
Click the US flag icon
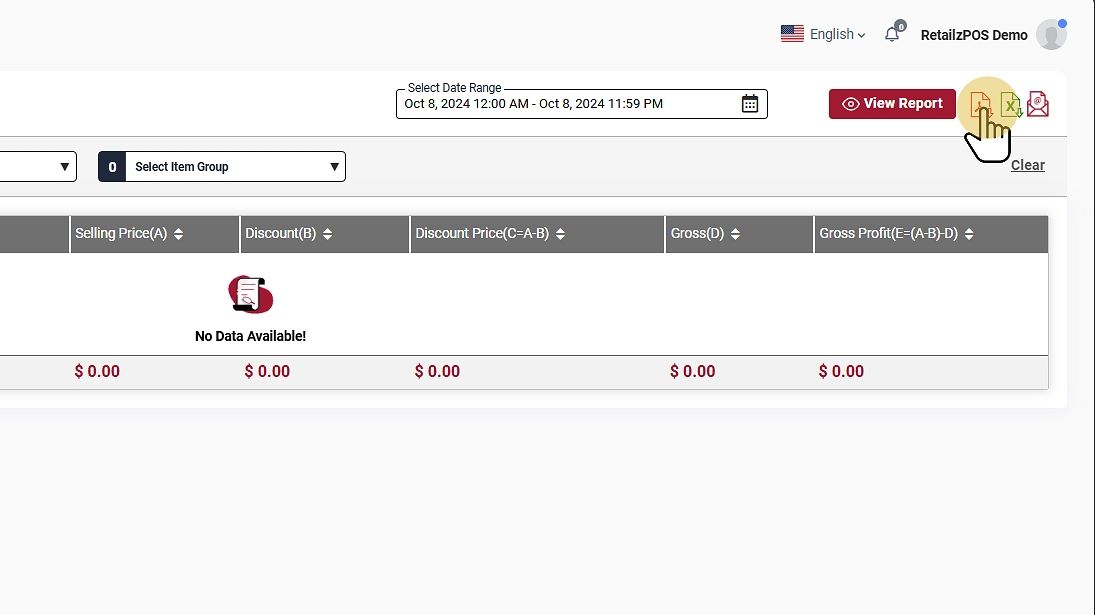(792, 34)
